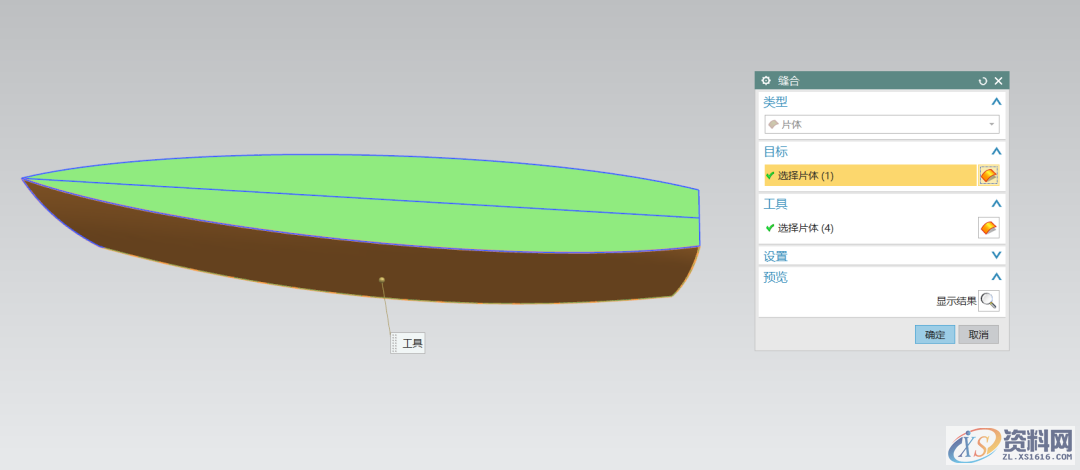Screen dimensions: 1080x470
Task: Collapse the 目标 section
Action: (995, 152)
